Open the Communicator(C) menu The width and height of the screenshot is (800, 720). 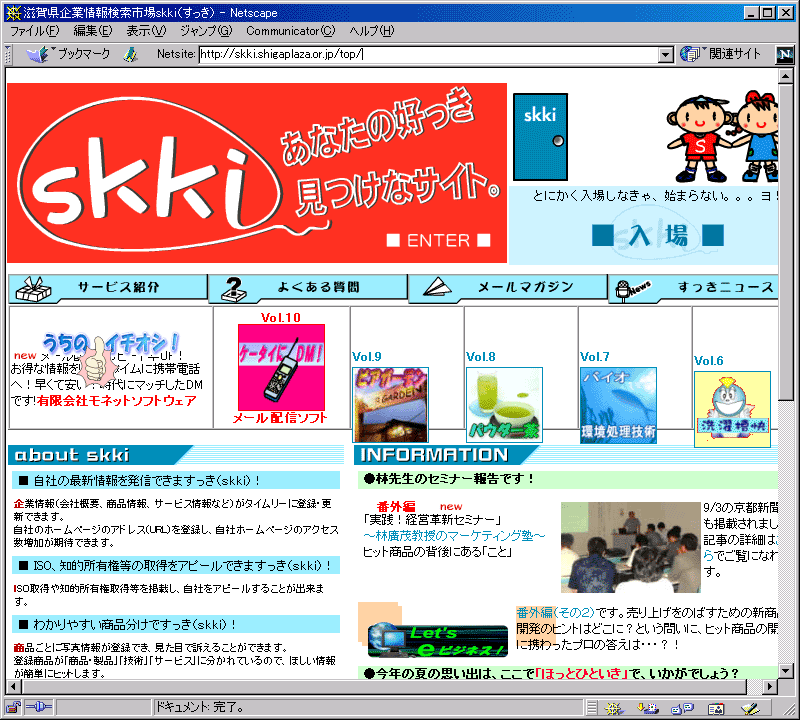(x=290, y=31)
